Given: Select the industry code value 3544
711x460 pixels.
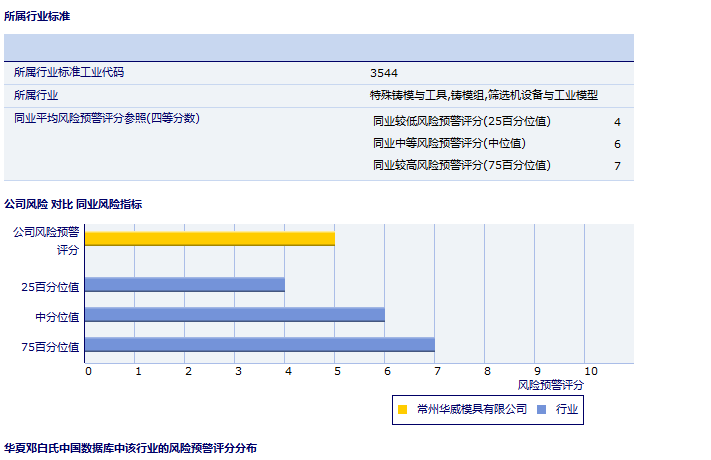Looking at the screenshot, I should point(383,73).
